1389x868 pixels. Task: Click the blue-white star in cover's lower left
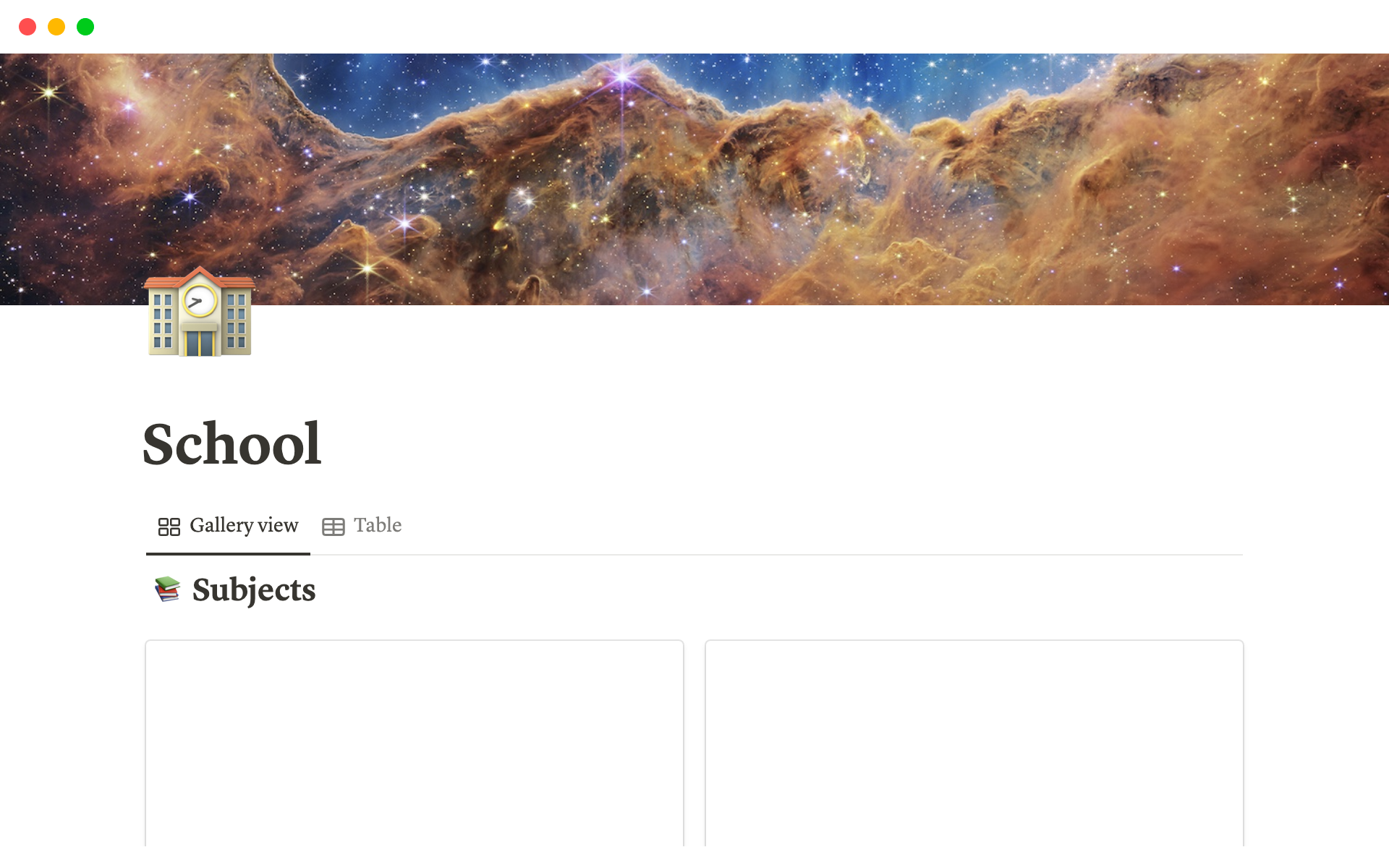point(190,196)
